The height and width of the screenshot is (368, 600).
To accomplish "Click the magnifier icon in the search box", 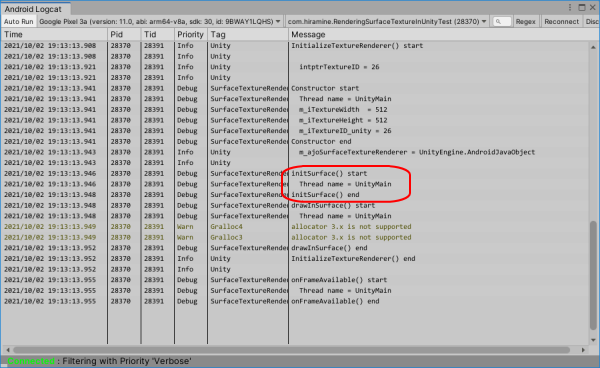I will pyautogui.click(x=498, y=22).
